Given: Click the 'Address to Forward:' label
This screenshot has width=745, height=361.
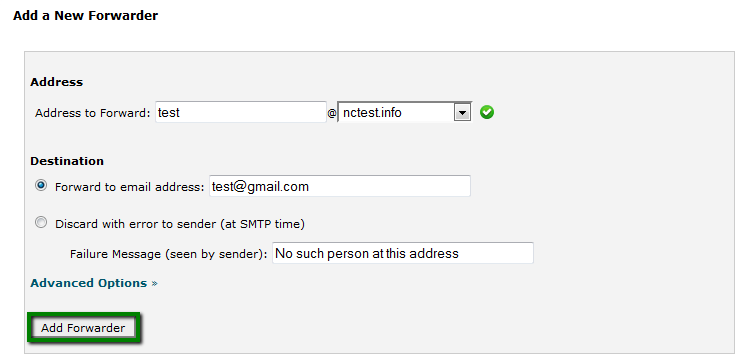Looking at the screenshot, I should (93, 114).
